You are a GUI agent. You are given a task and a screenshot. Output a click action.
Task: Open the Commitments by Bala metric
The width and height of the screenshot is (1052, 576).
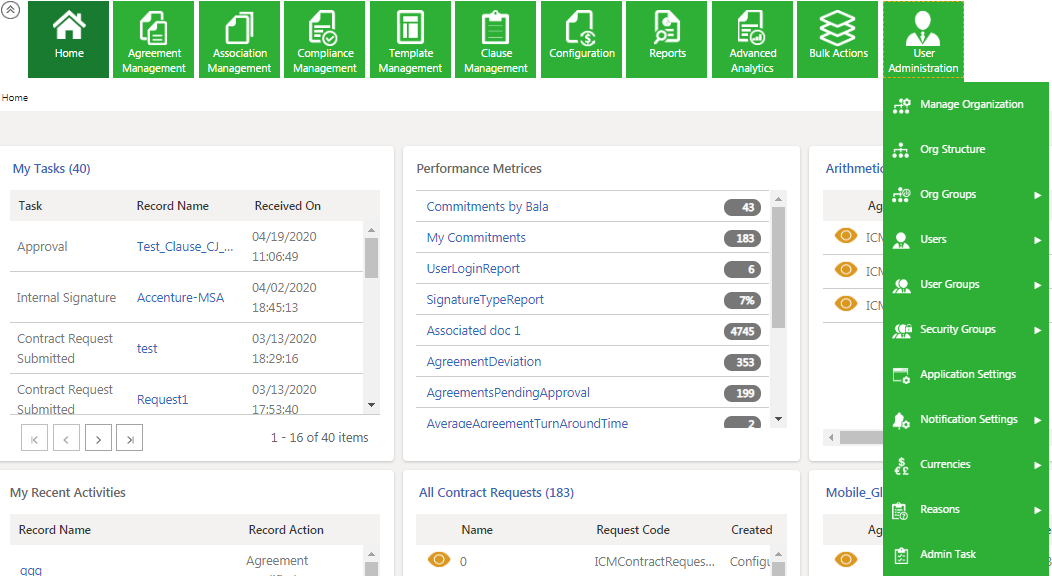(x=487, y=207)
